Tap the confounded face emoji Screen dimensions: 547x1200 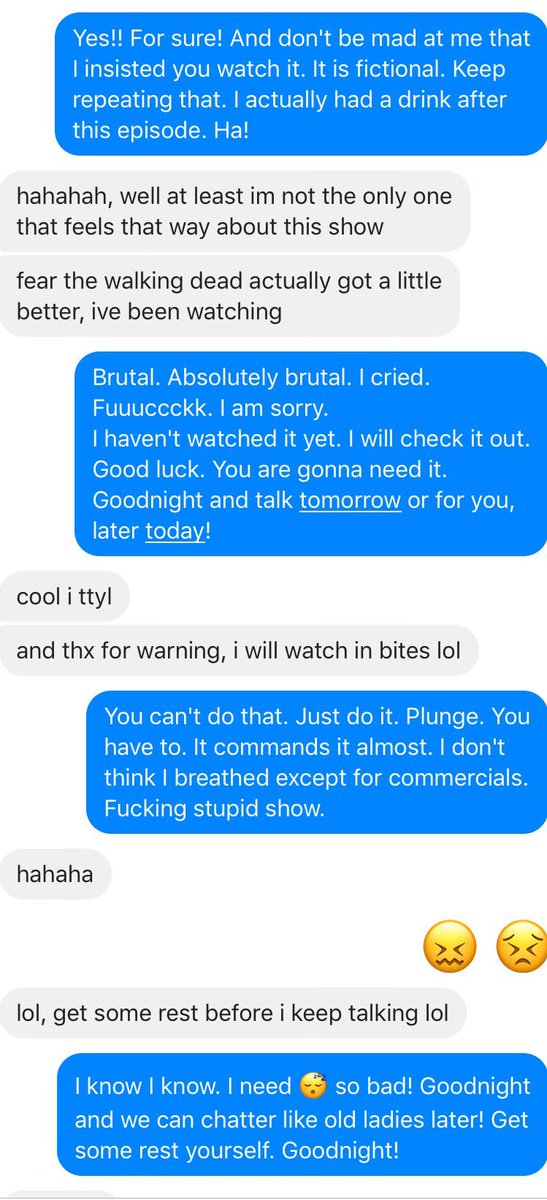point(447,948)
